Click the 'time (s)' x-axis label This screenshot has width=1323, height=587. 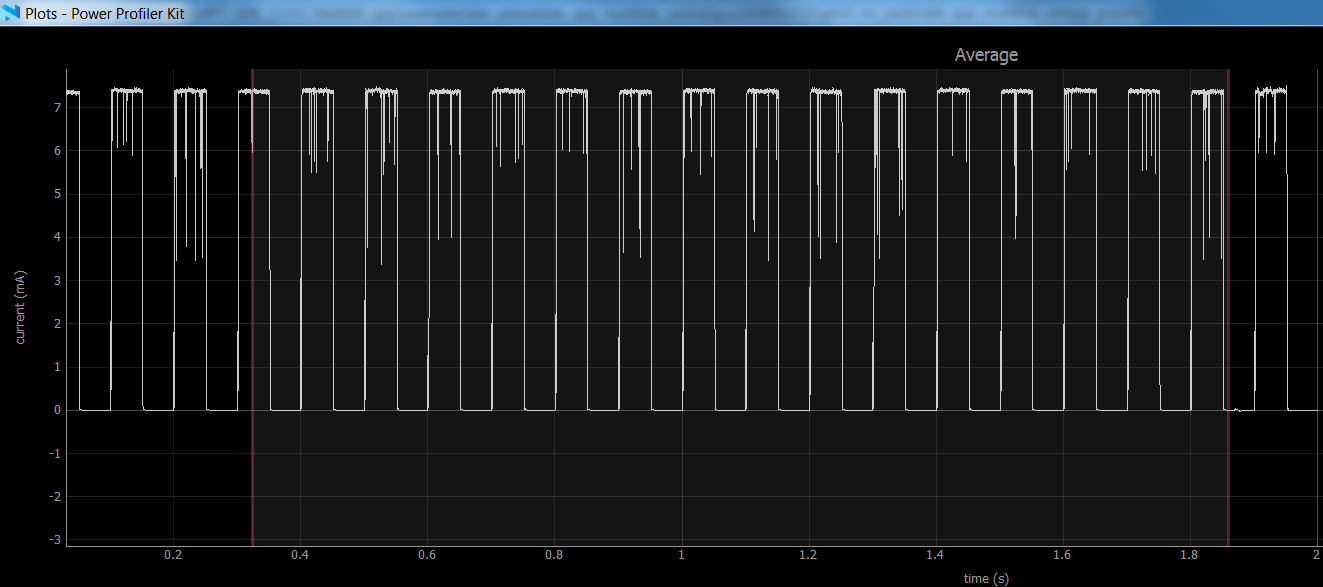tap(985, 578)
